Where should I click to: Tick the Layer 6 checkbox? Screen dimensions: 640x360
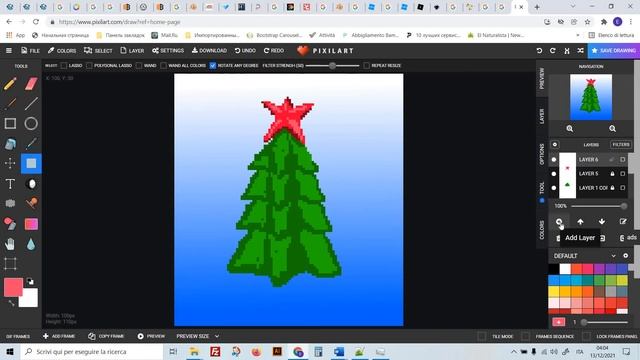coord(622,160)
